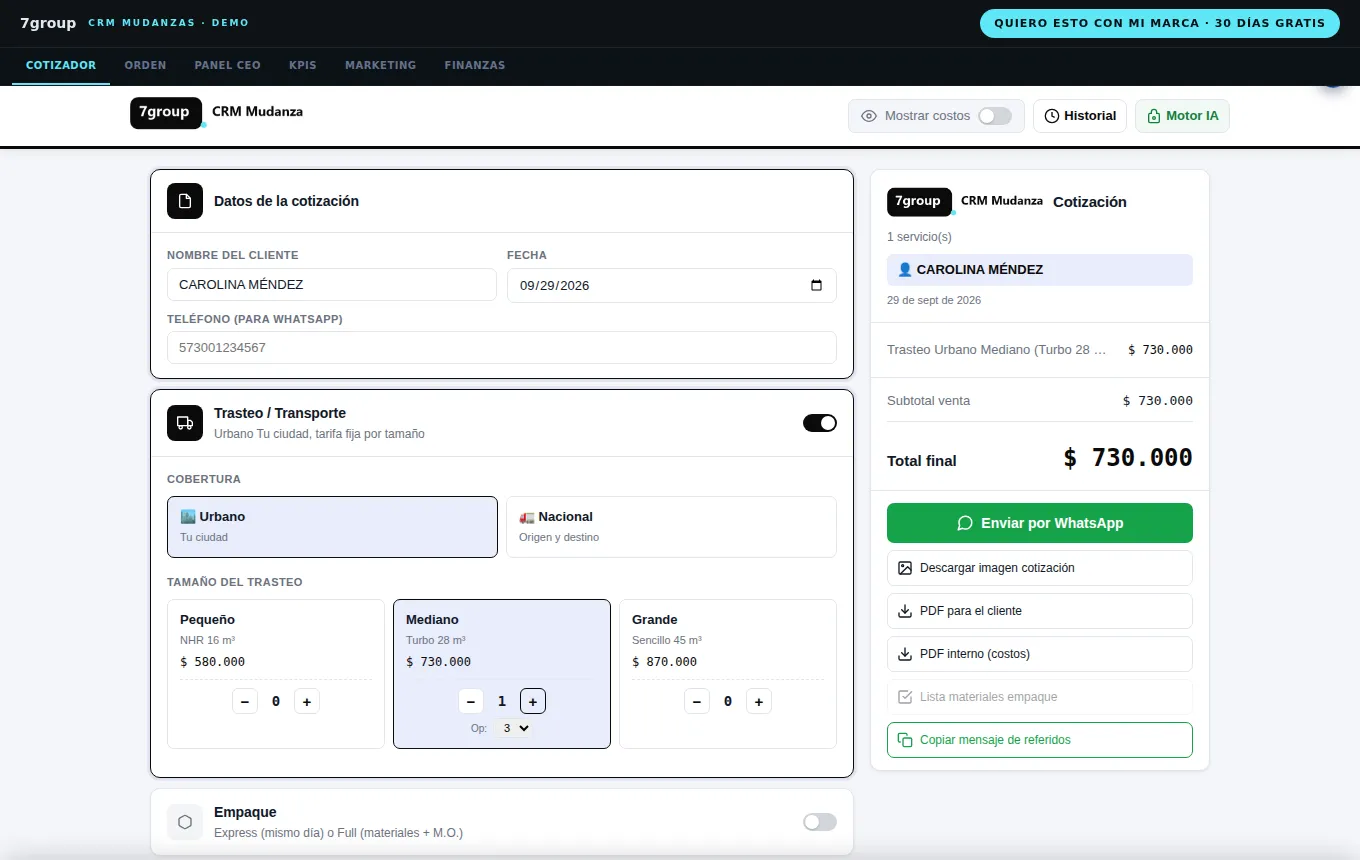Click the eye icon next to Mostrar costos
Screen dimensions: 1360x860
click(x=869, y=116)
